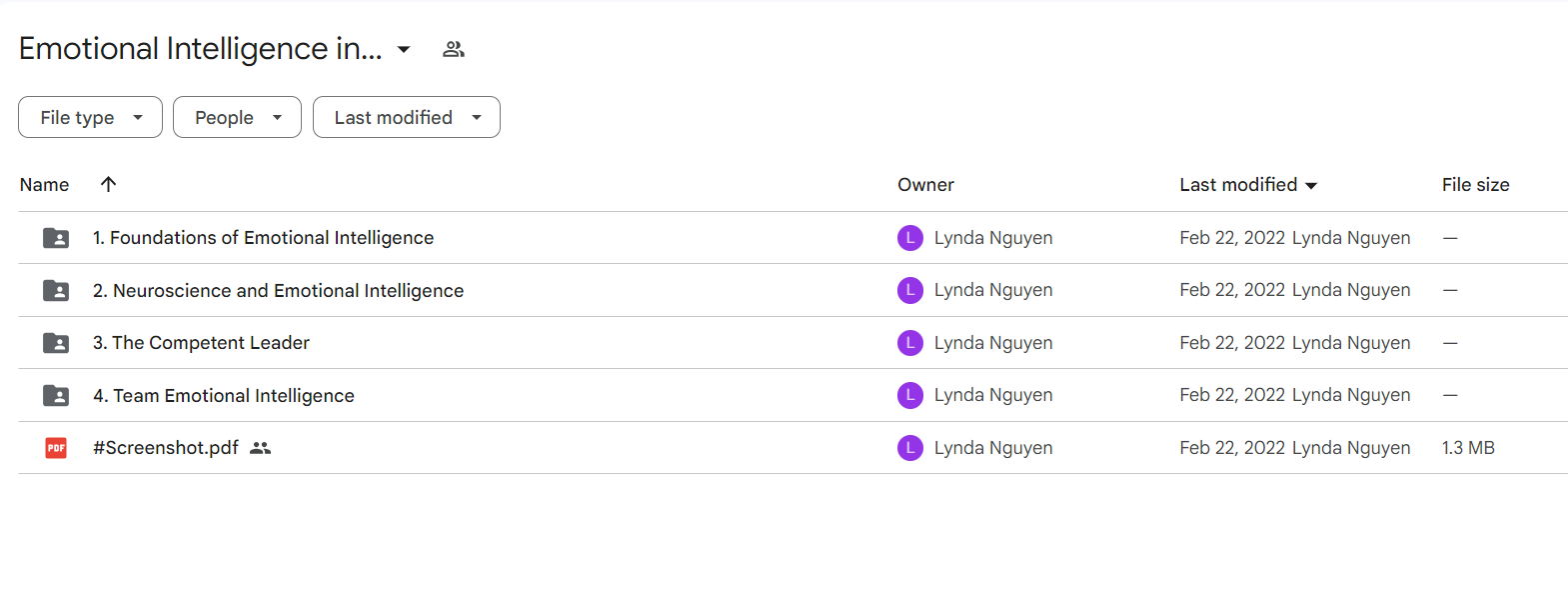Click the sort direction arrow beside Name

pyautogui.click(x=108, y=184)
